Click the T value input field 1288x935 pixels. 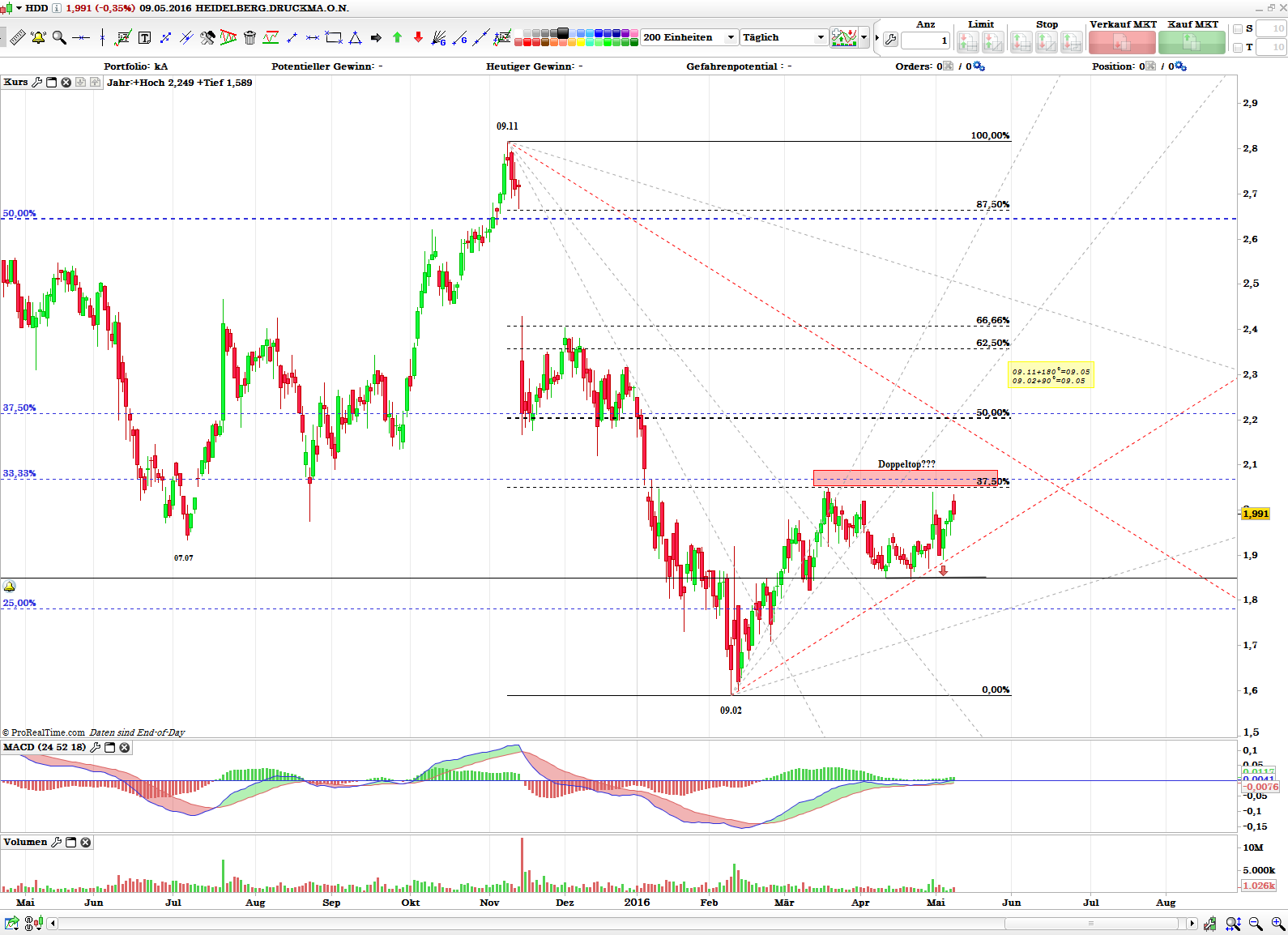(x=1271, y=47)
